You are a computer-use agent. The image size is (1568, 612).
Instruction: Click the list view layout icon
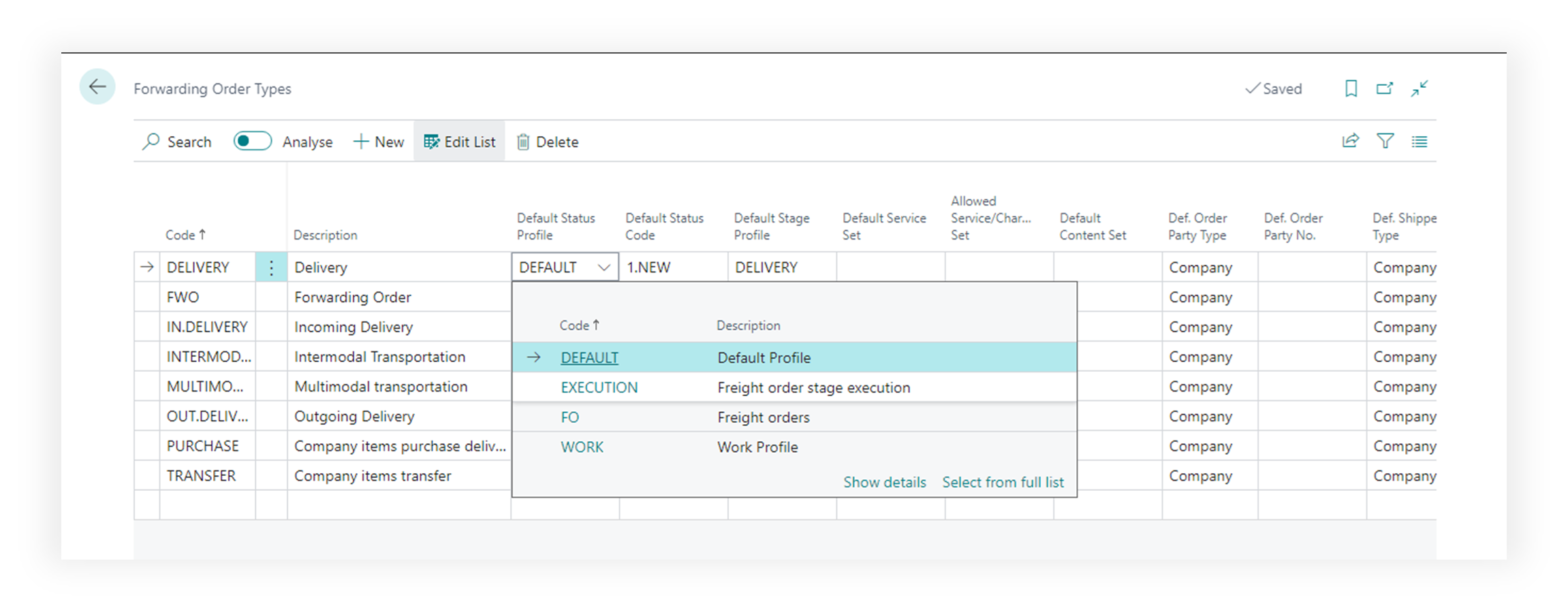[x=1420, y=142]
